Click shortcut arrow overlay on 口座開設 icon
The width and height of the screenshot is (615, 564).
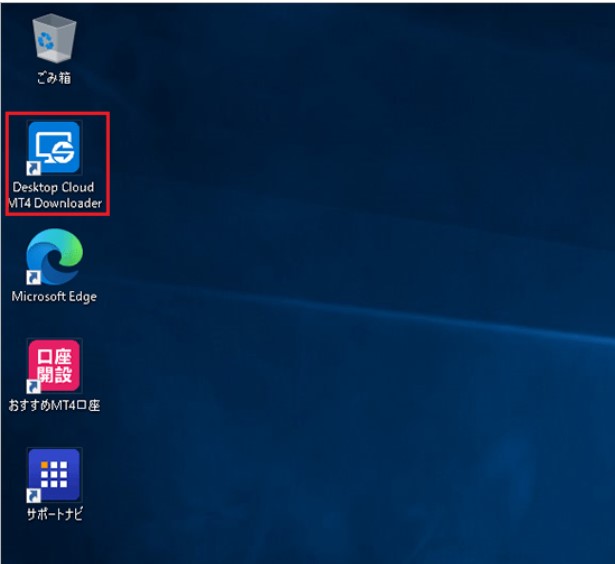coord(33,387)
